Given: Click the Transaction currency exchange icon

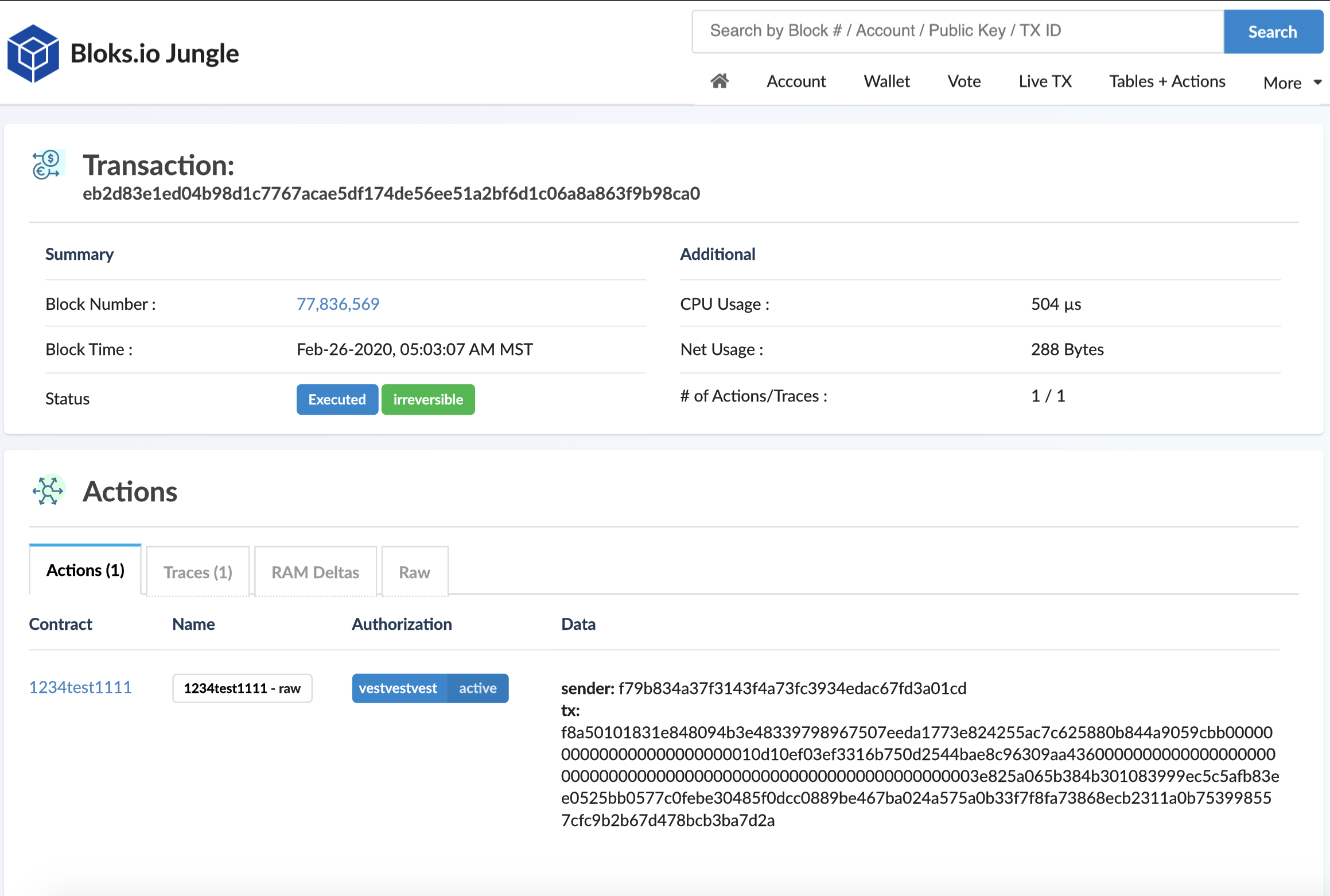Looking at the screenshot, I should (x=47, y=165).
